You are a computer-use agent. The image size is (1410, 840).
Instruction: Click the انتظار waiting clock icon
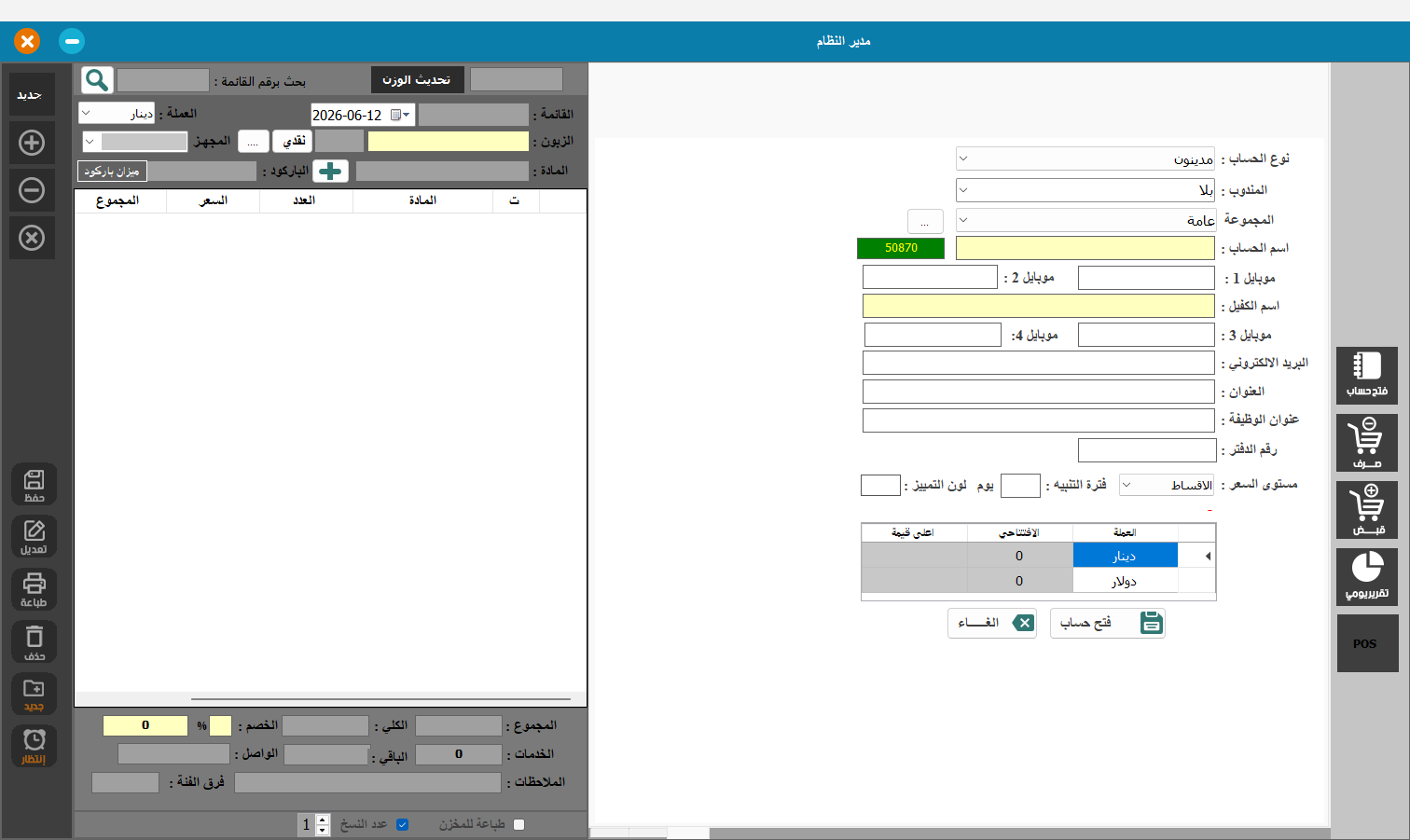click(34, 747)
